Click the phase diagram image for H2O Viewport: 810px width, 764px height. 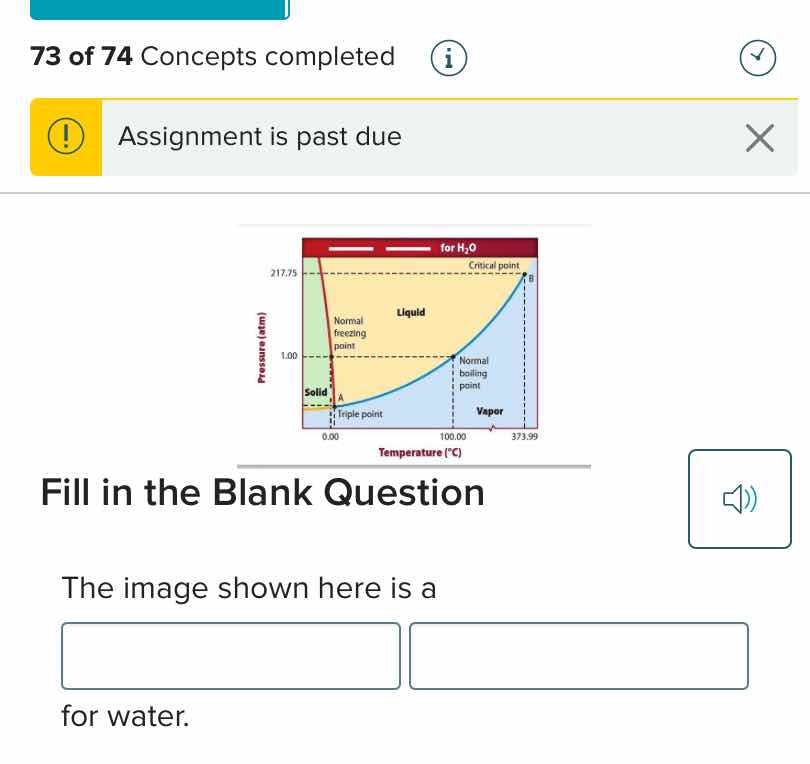tap(413, 340)
